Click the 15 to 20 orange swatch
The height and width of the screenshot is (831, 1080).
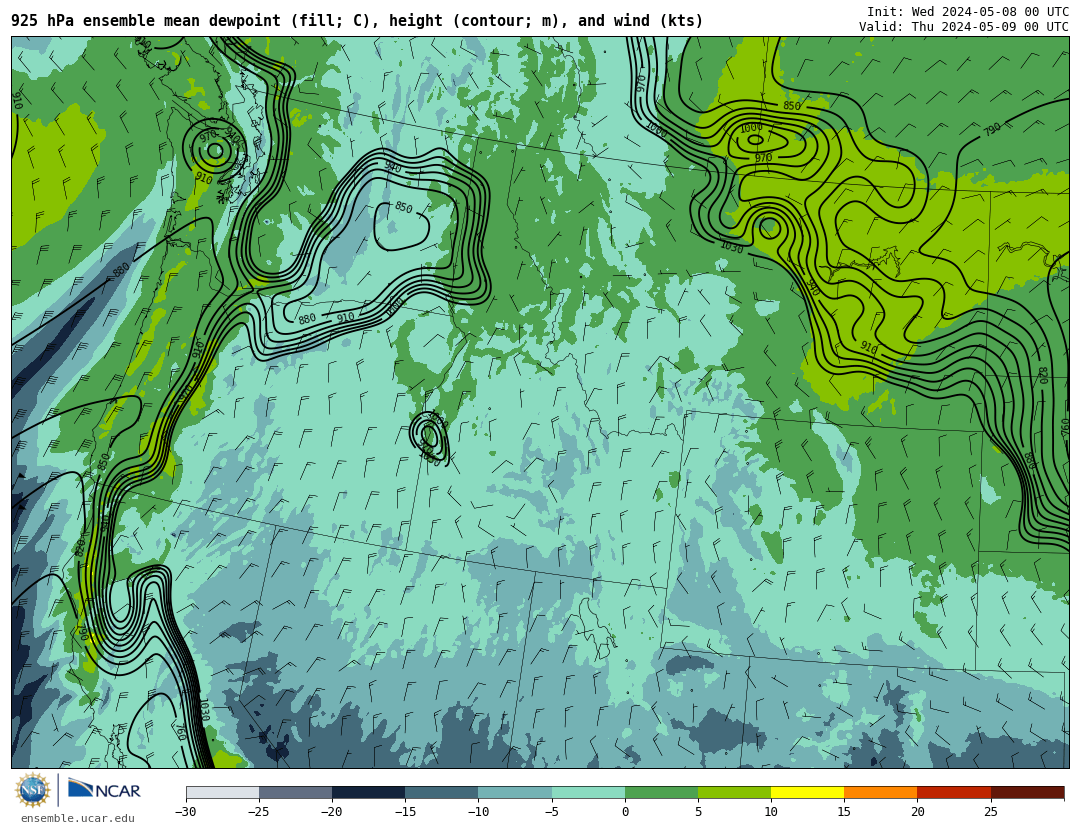tap(881, 792)
